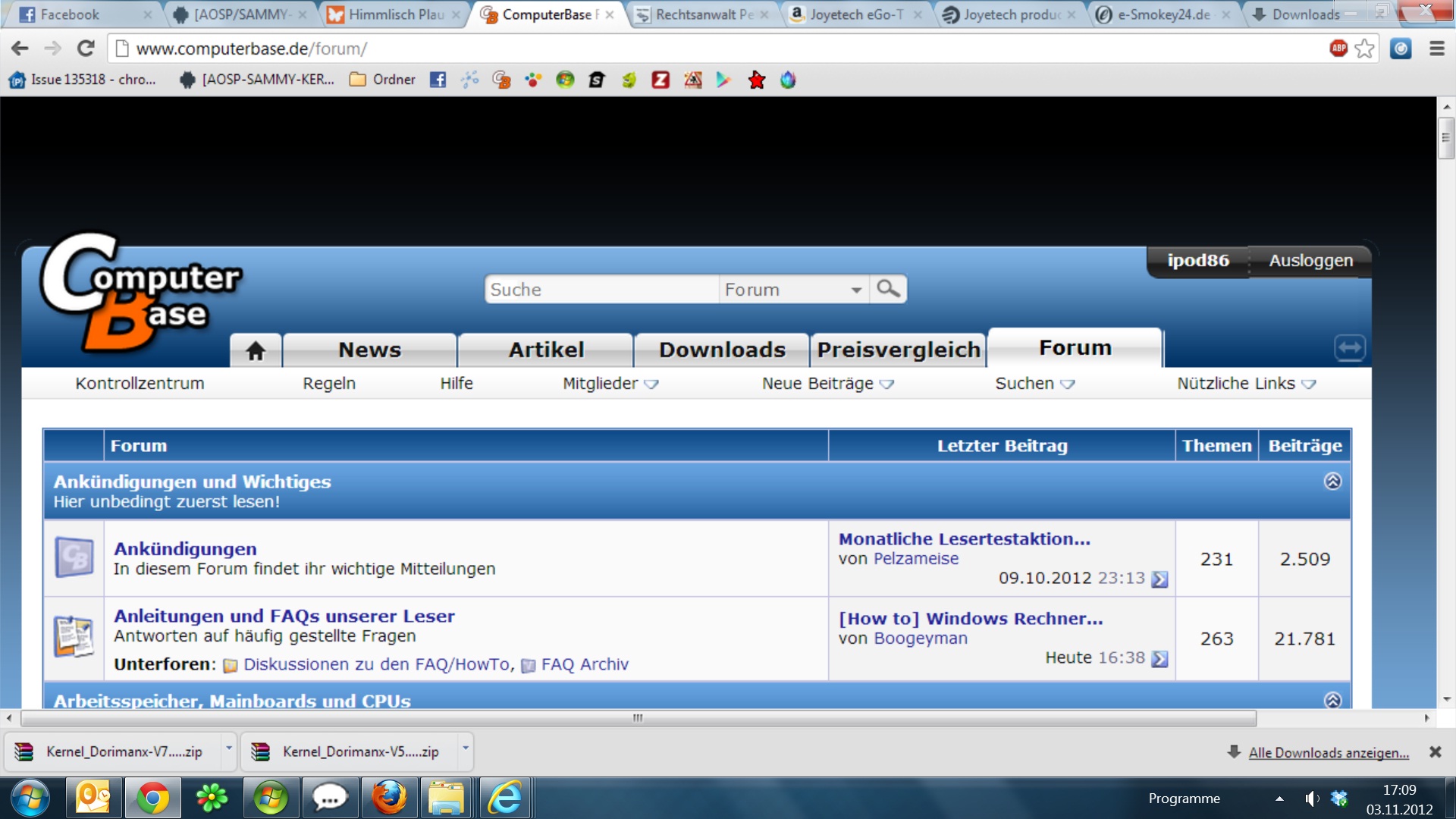The height and width of the screenshot is (819, 1456).
Task: Open Kernel_Dorimanx-V7 download options arrow
Action: click(x=228, y=748)
